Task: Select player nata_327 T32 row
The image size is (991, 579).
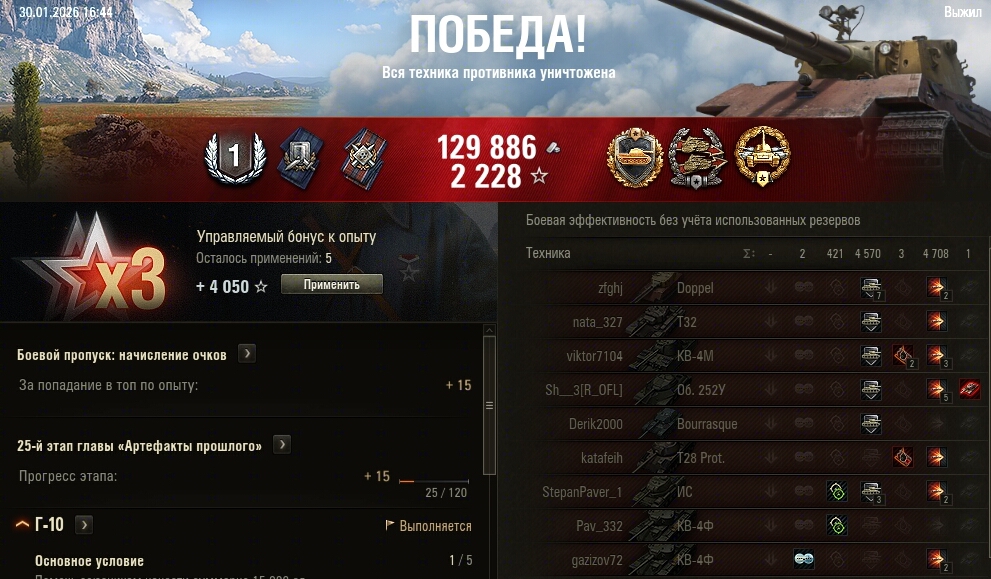Action: tap(745, 322)
